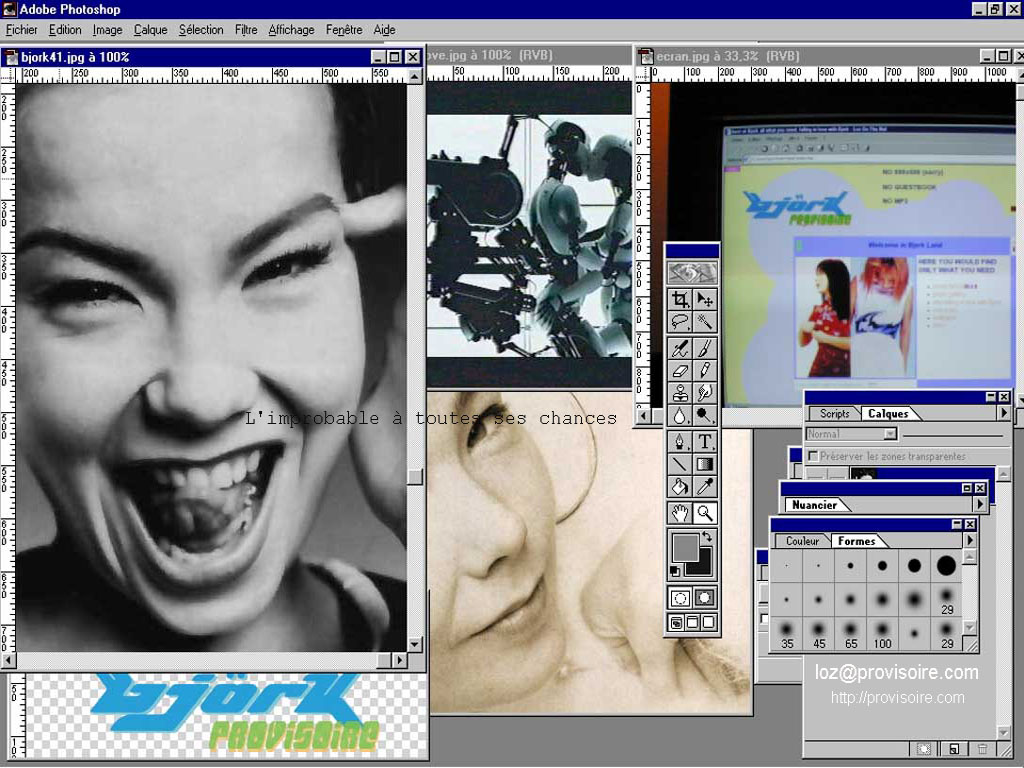Select the Smudge finger tool
This screenshot has width=1024, height=768.
pyautogui.click(x=705, y=392)
